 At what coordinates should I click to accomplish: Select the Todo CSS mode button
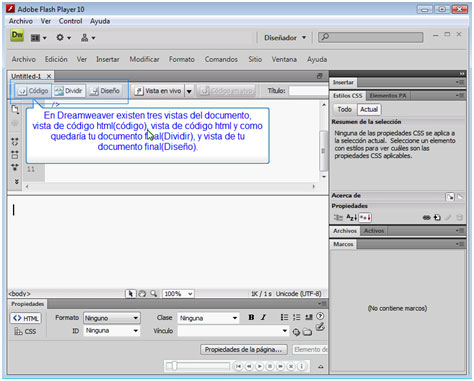tap(344, 109)
